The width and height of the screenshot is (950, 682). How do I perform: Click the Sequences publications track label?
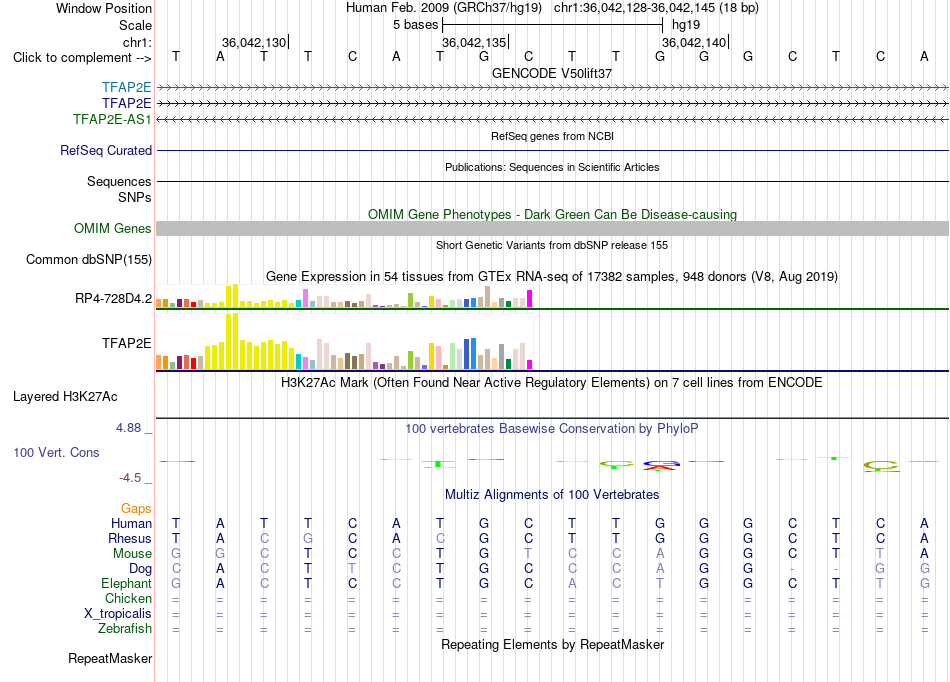(119, 181)
